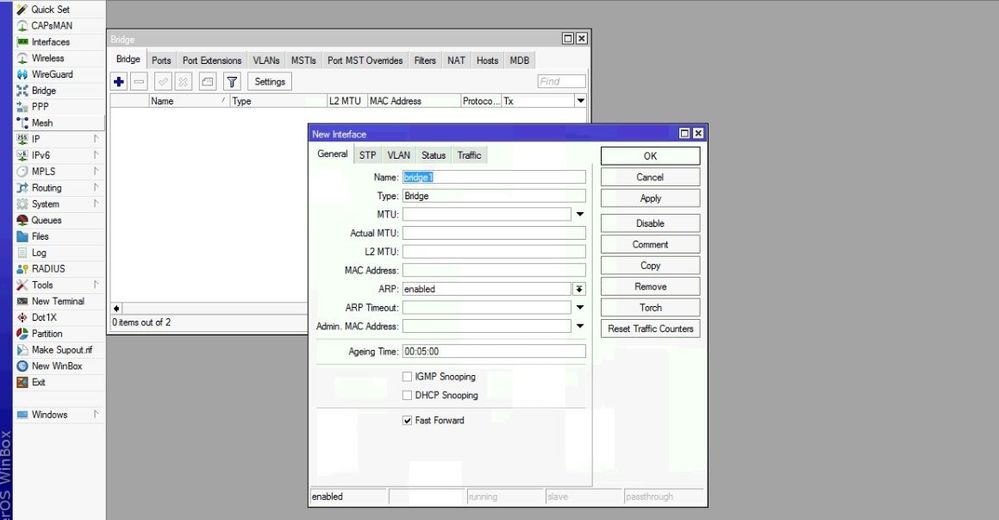The height and width of the screenshot is (520, 999).
Task: Select Queues in the left menu
Action: pos(46,220)
